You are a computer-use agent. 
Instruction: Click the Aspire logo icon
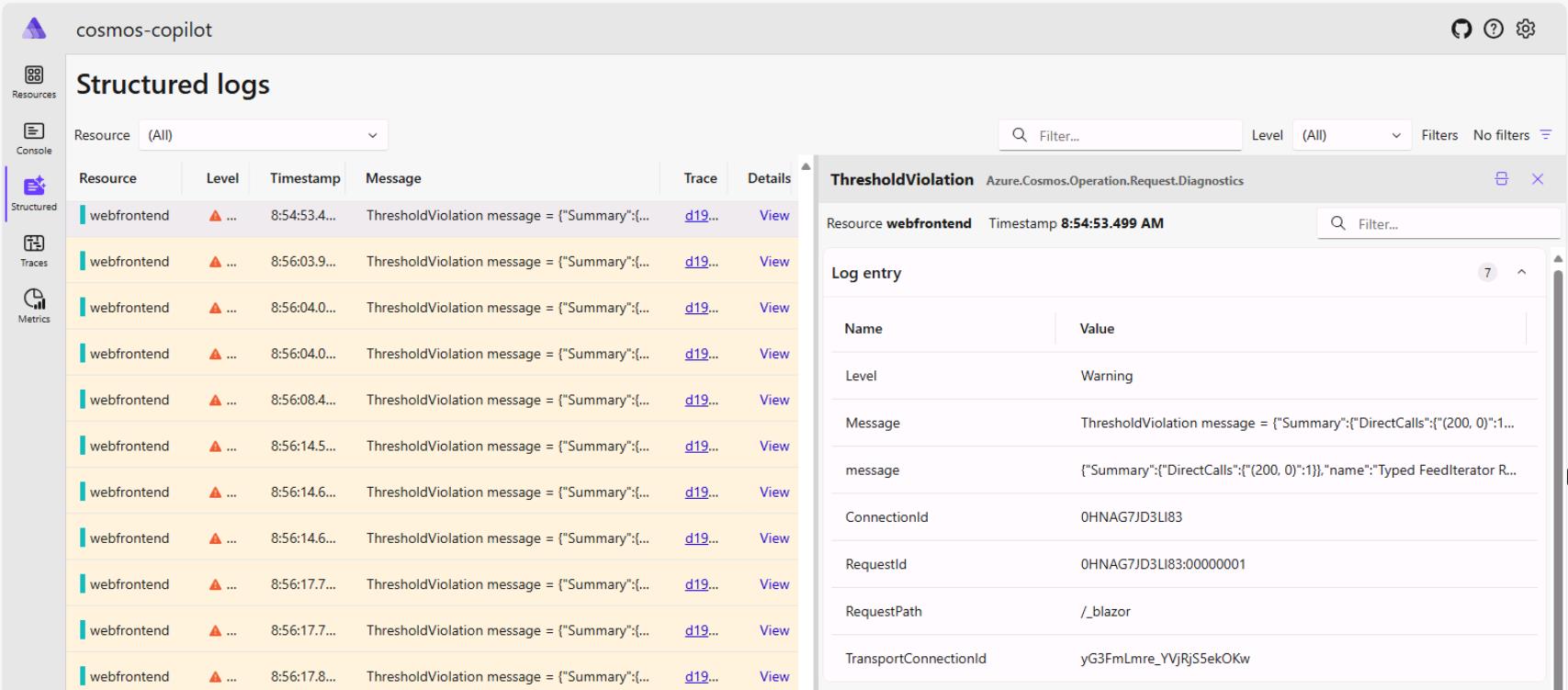(34, 28)
